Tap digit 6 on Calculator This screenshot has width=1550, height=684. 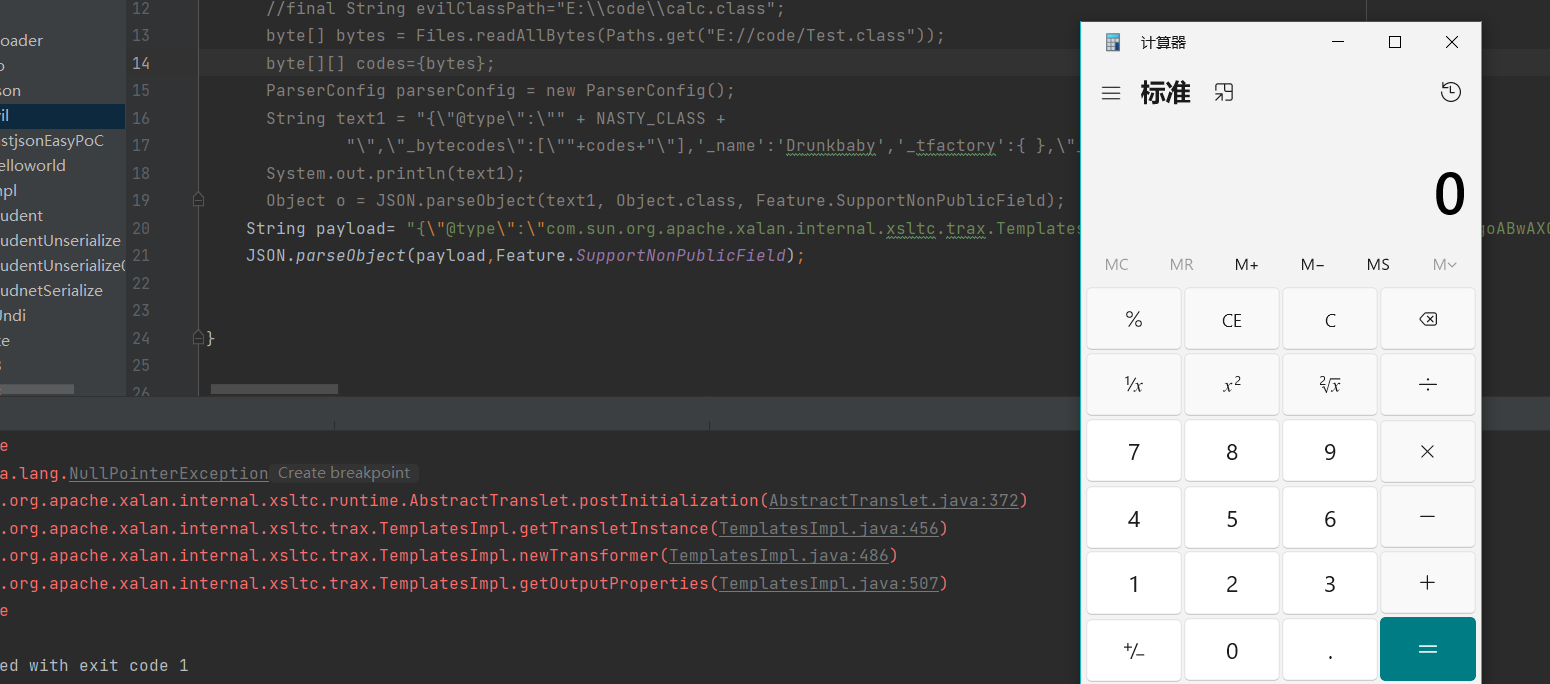[x=1330, y=518]
